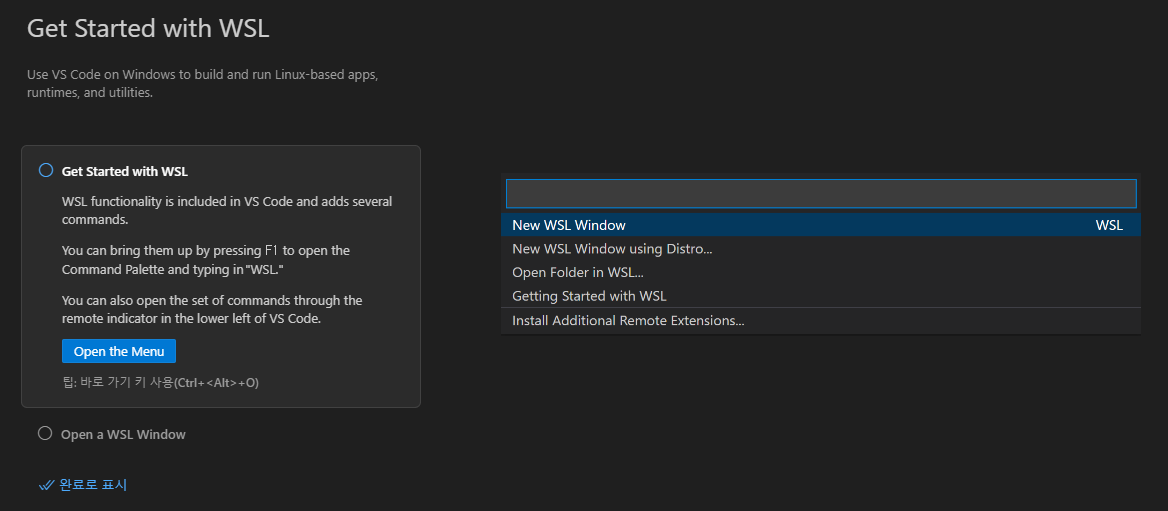The width and height of the screenshot is (1168, 511).
Task: Click the description Use VS Code on Windows
Action: tap(203, 84)
